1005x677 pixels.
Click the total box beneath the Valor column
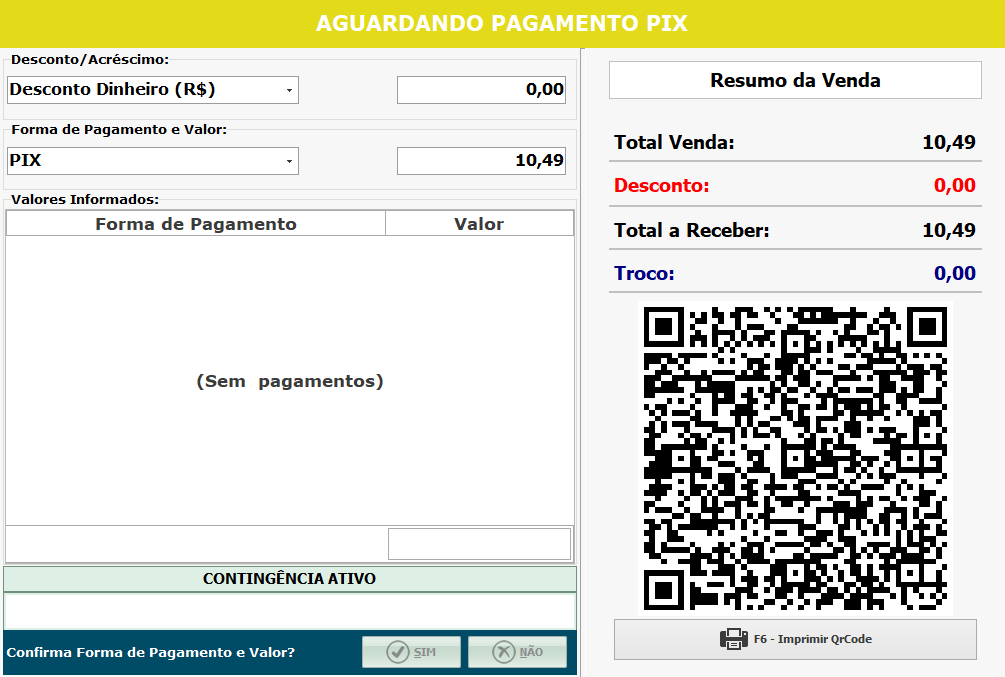[479, 544]
